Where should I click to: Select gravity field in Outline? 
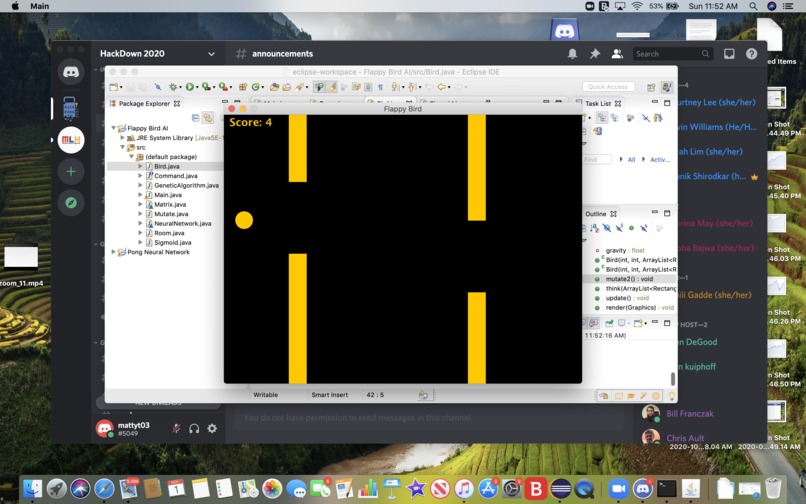(x=625, y=250)
